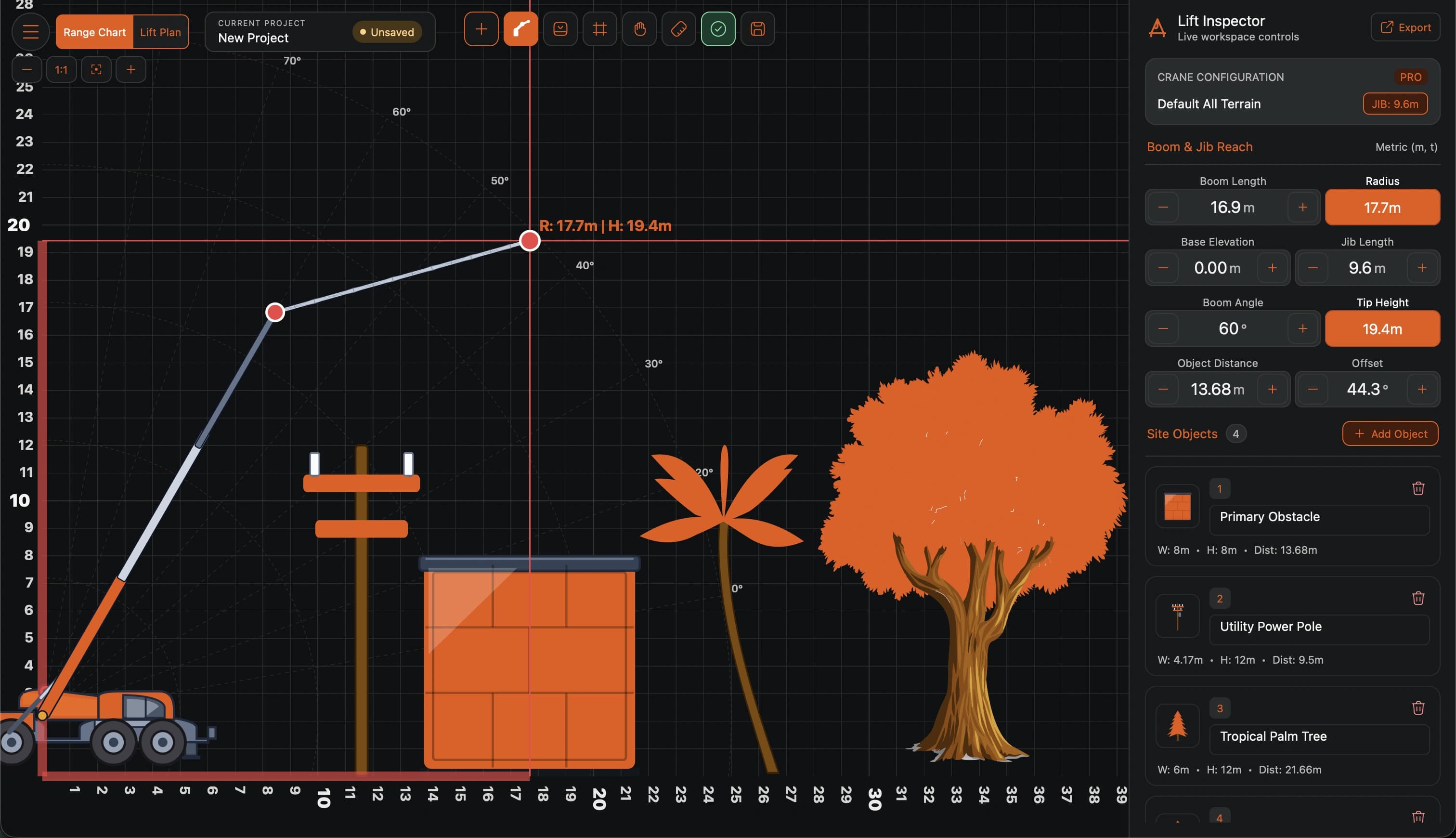This screenshot has height=838, width=1456.
Task: Click the Add Object button
Action: click(x=1391, y=434)
